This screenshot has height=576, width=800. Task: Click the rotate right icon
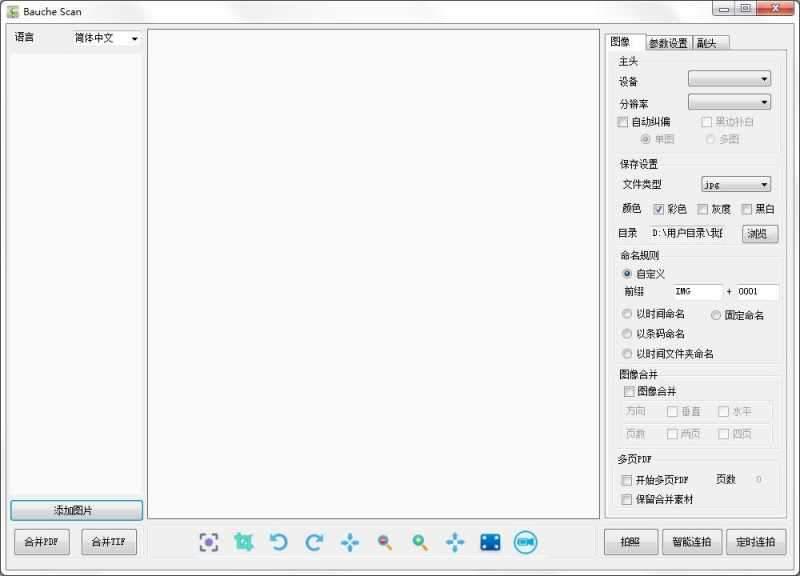(314, 541)
